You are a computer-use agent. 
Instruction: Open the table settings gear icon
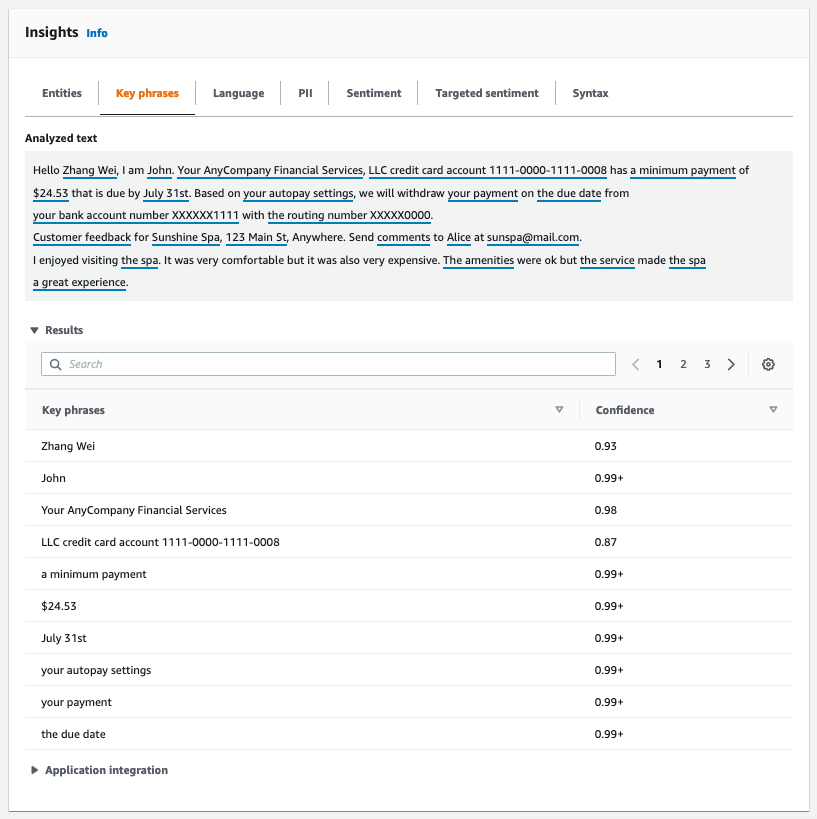768,364
